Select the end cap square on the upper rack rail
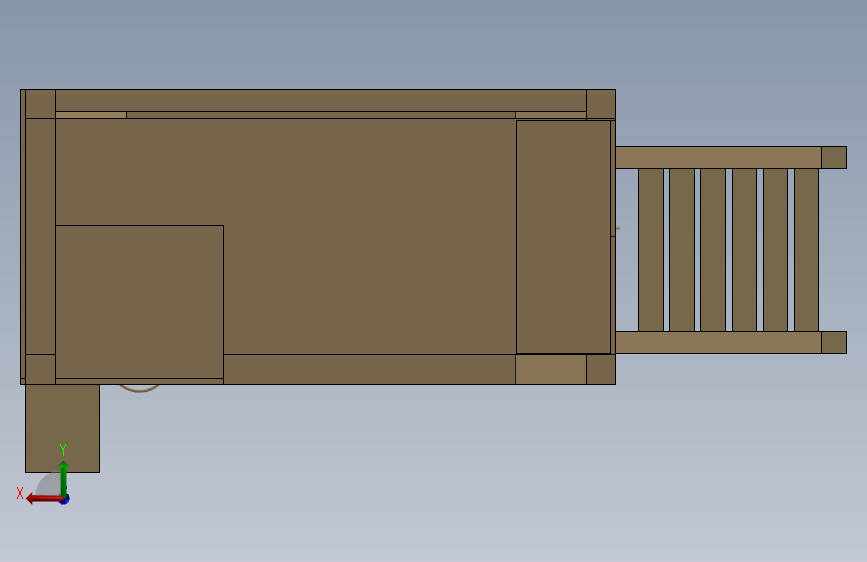Screen dimensions: 867x562 [834, 158]
